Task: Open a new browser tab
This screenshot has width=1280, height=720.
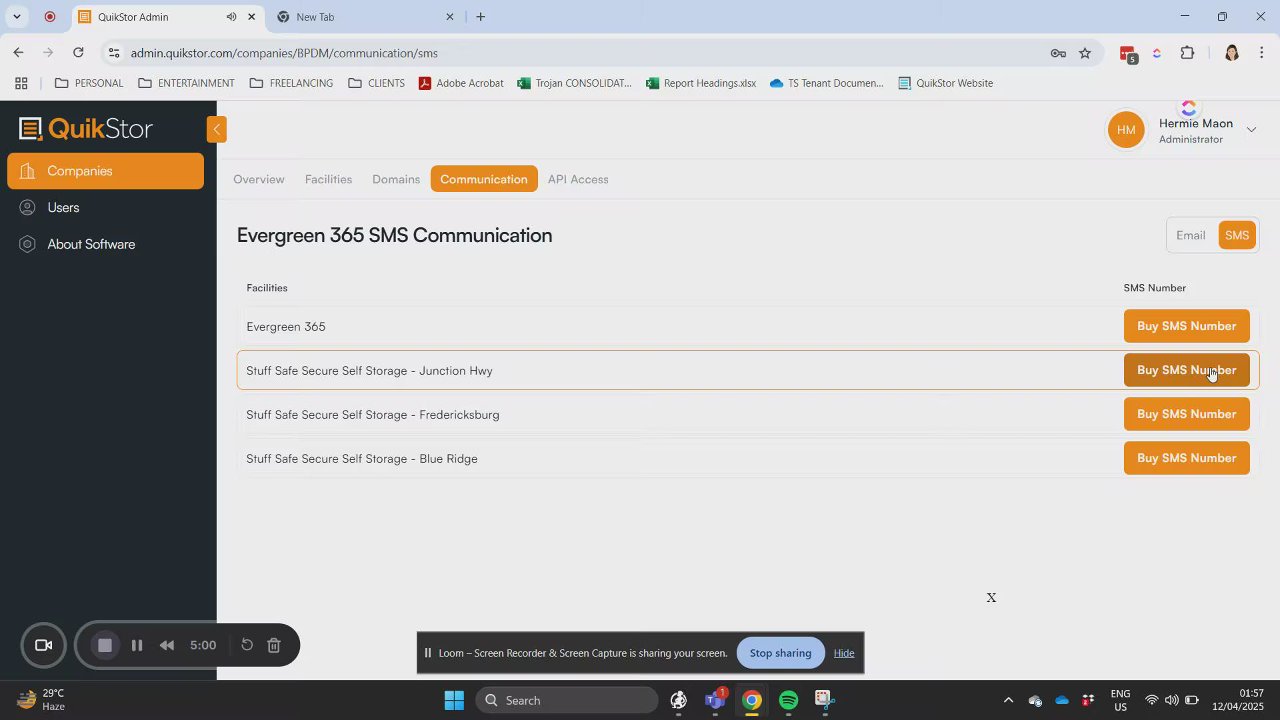Action: (x=481, y=17)
